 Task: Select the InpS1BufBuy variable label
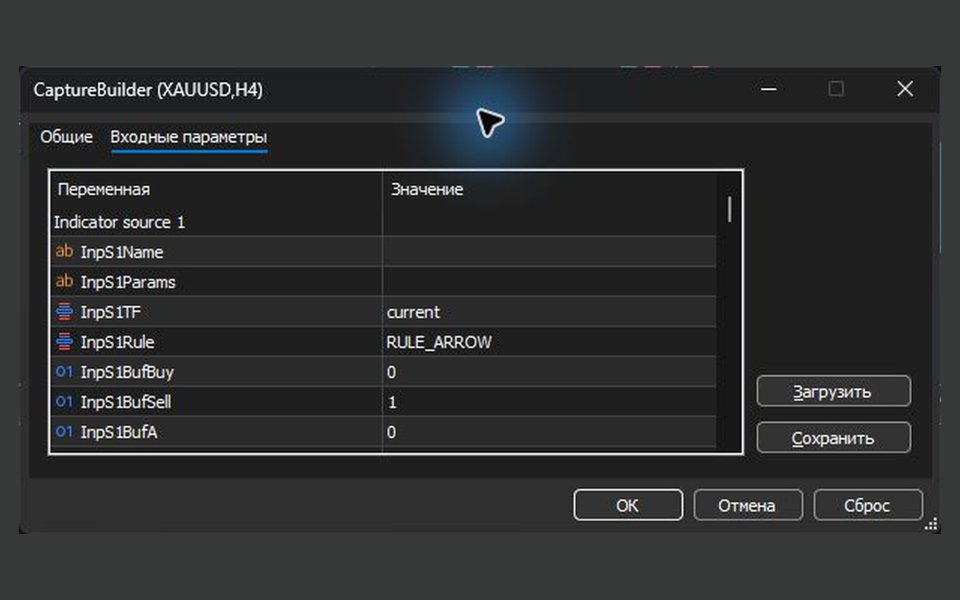coord(127,372)
